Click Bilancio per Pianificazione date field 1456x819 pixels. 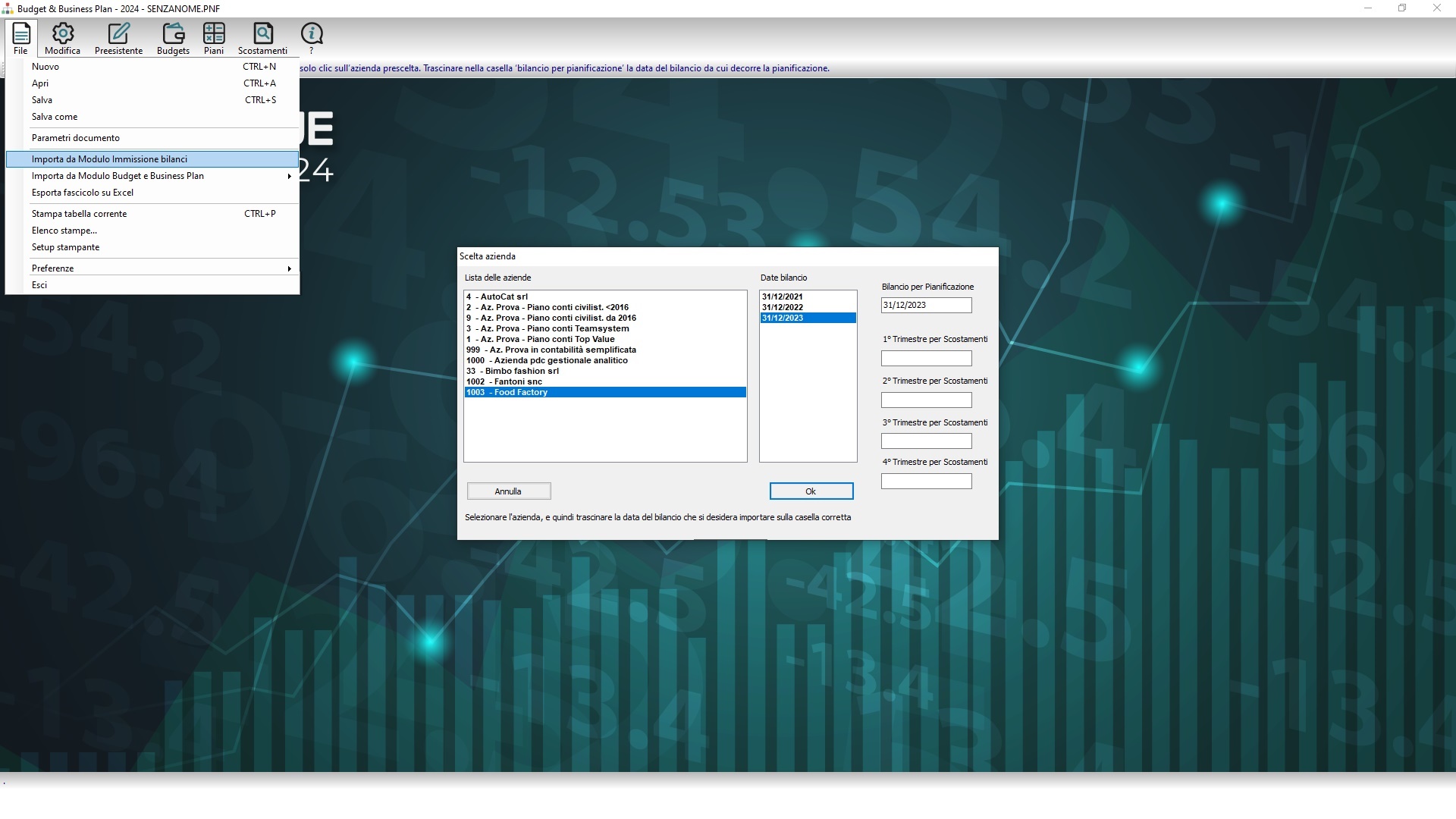click(x=926, y=305)
